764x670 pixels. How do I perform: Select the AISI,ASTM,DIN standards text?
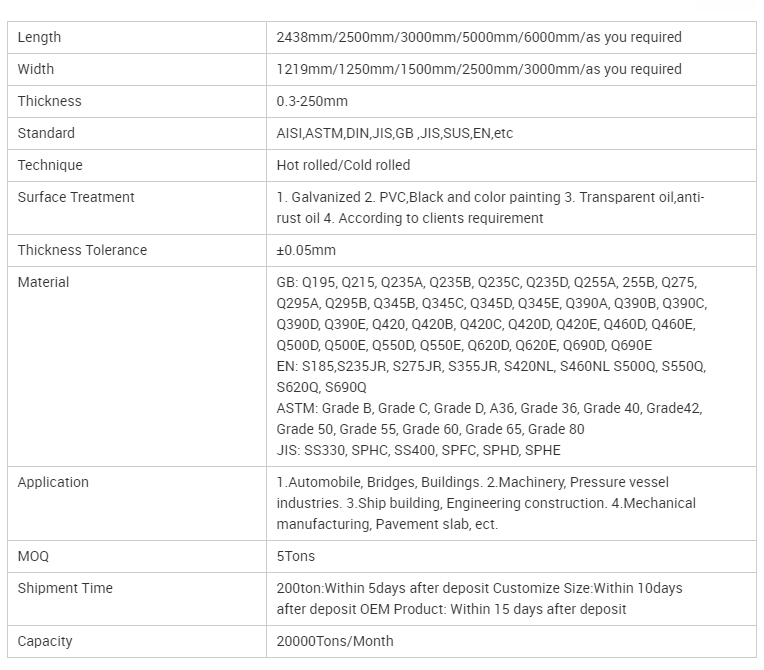pos(395,133)
